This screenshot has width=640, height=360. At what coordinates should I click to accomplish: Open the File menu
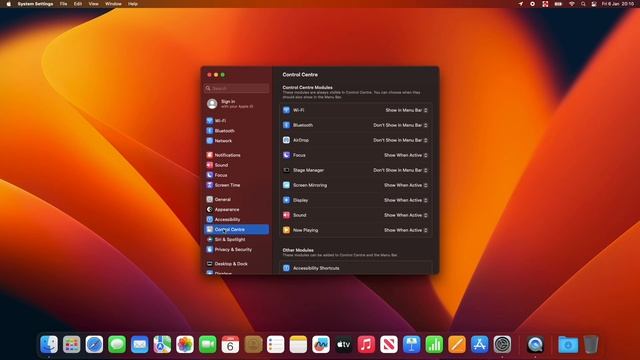coord(63,4)
